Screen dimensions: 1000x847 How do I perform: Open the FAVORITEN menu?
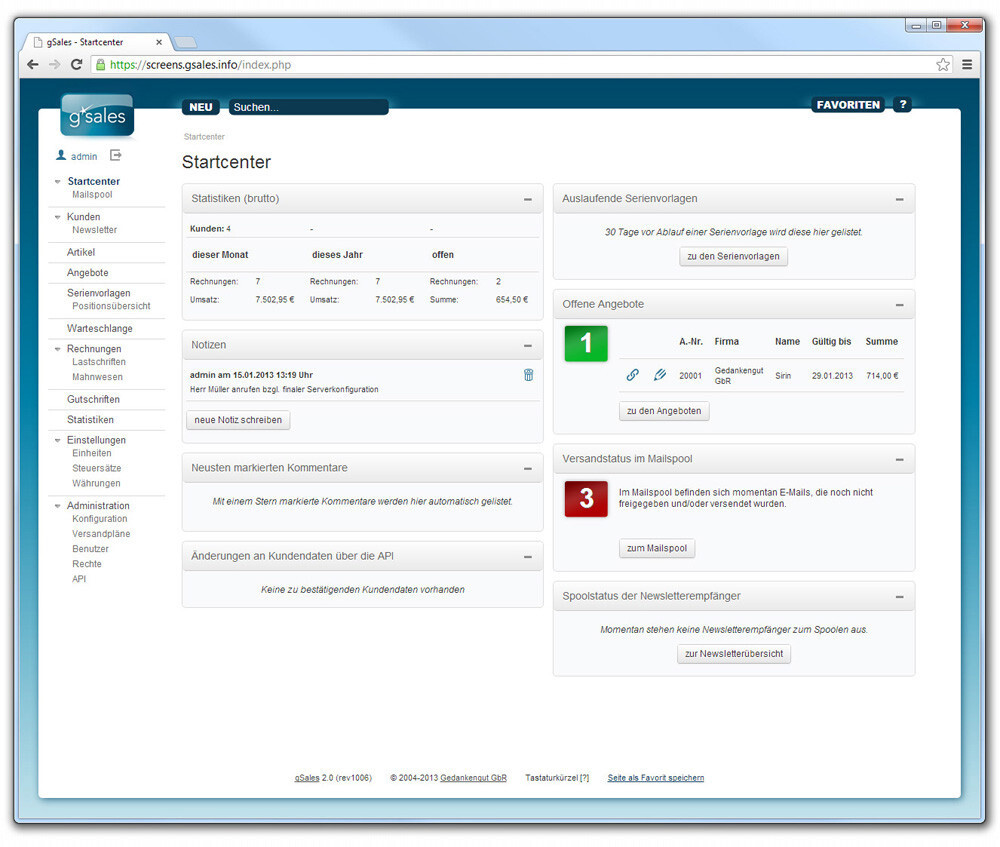point(848,105)
